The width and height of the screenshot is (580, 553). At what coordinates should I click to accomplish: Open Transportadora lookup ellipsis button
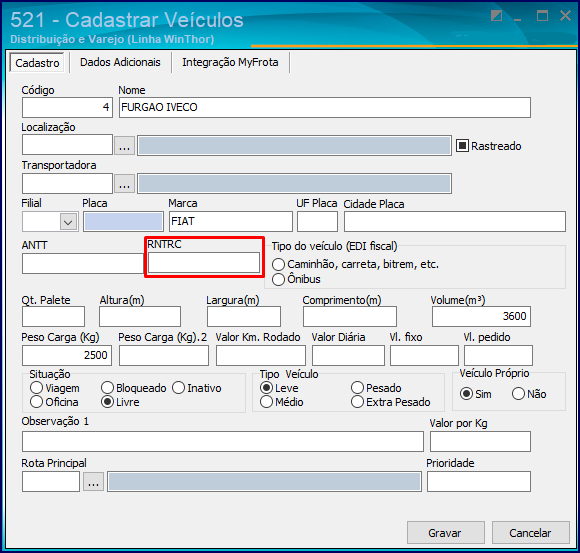coord(124,183)
